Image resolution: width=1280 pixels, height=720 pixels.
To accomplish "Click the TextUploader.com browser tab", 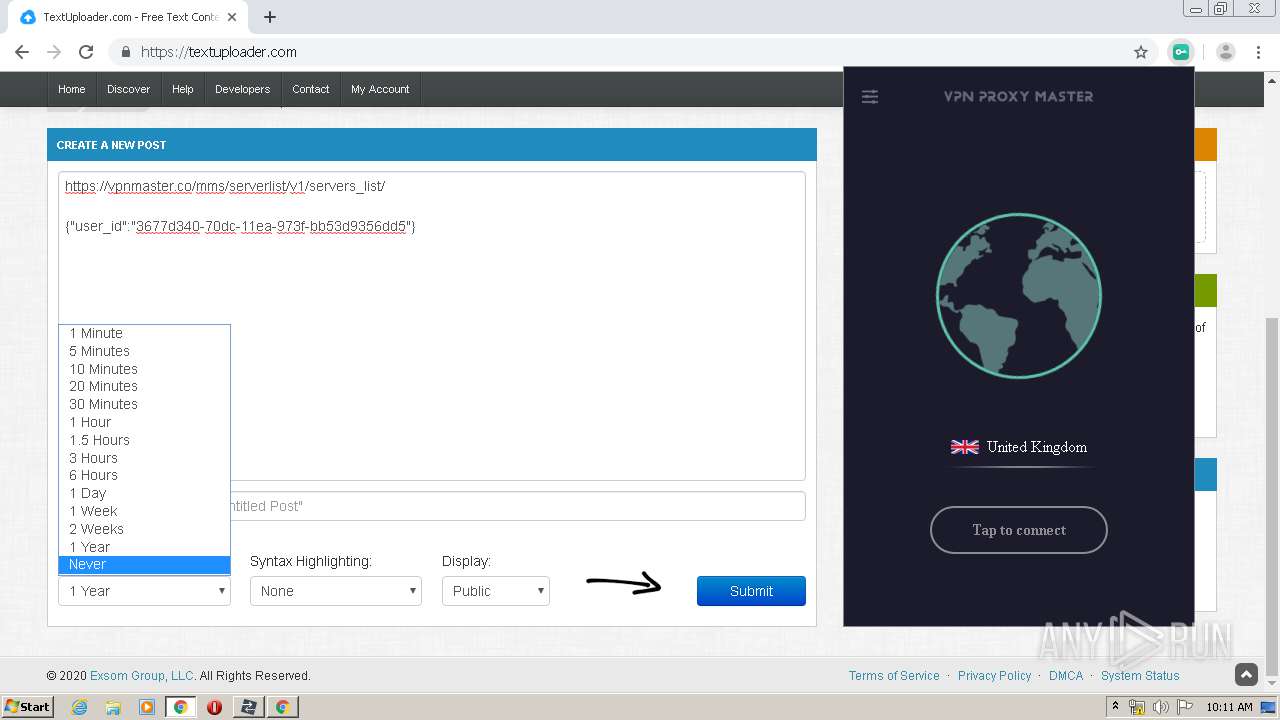I will pyautogui.click(x=130, y=17).
